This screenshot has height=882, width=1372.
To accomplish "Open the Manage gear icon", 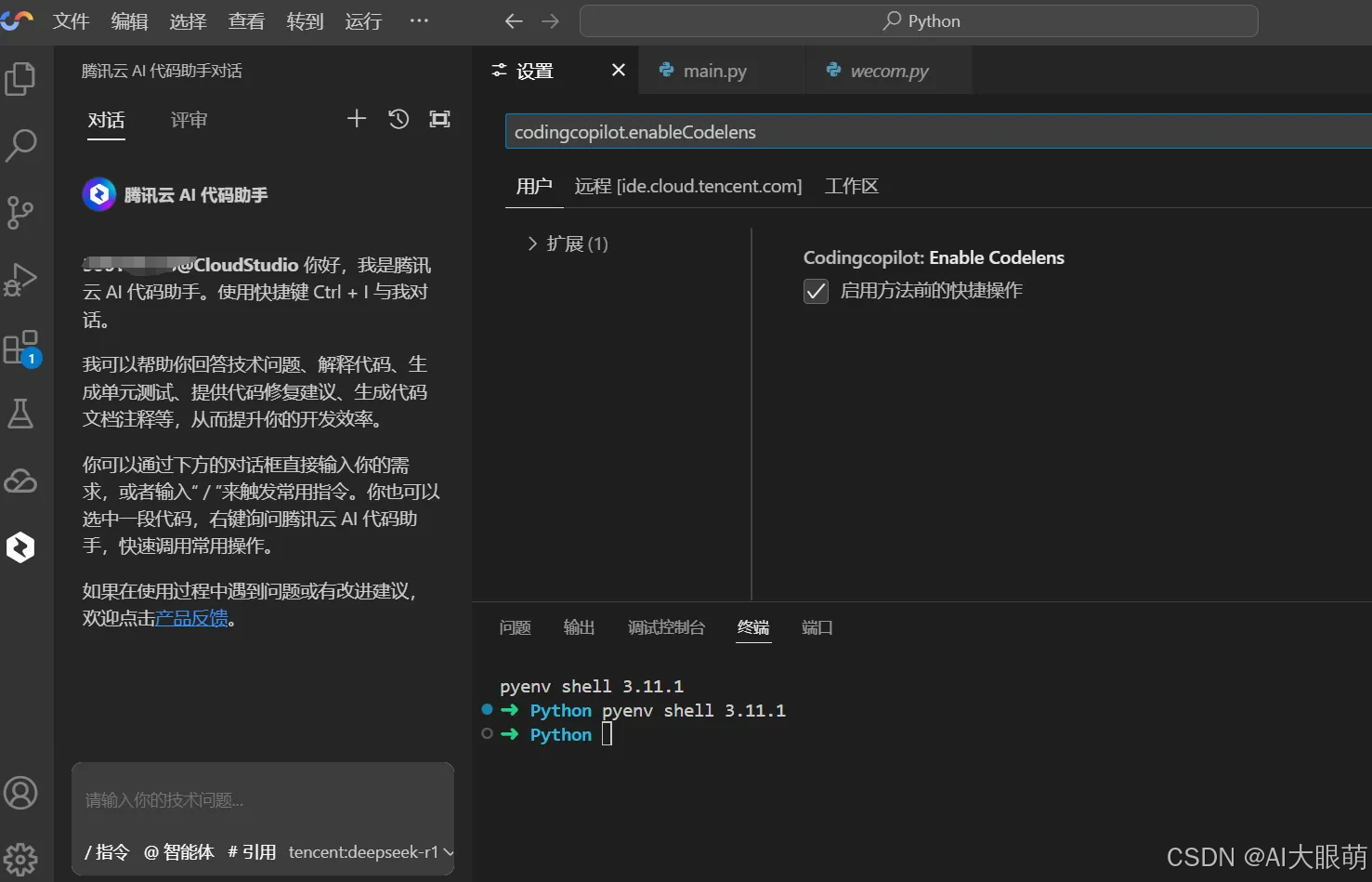I will (x=20, y=860).
